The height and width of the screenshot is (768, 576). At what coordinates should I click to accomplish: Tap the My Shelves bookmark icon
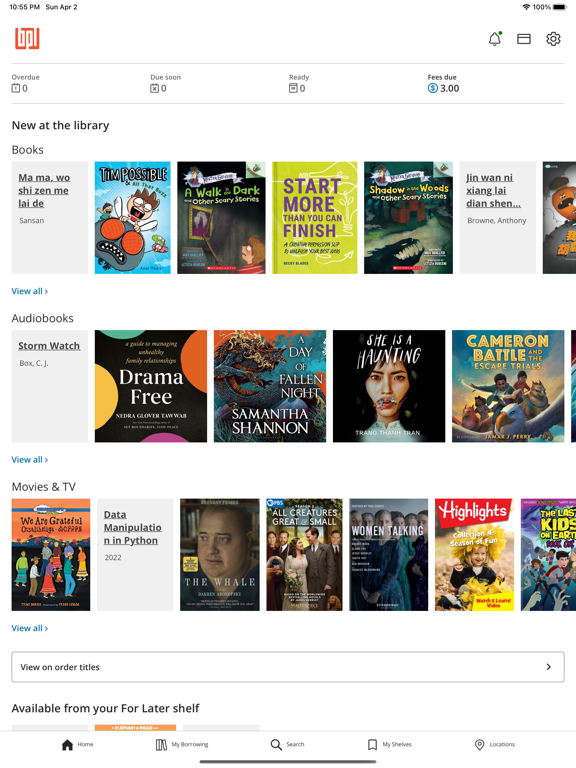click(372, 744)
